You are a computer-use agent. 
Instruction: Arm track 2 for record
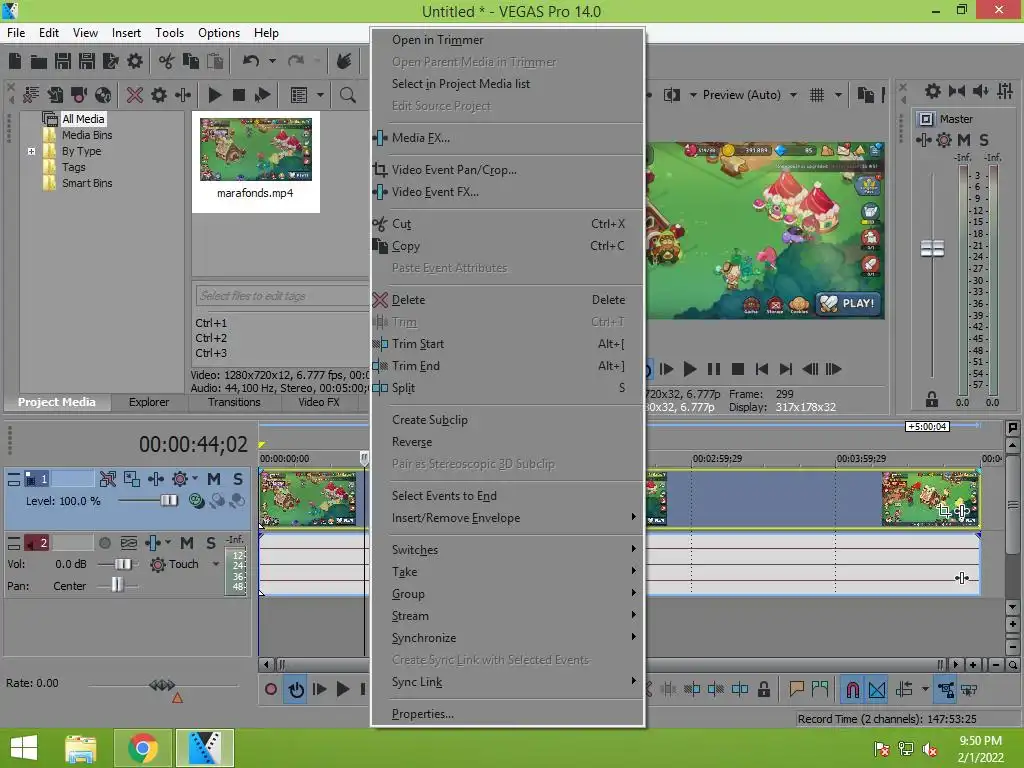click(x=104, y=543)
